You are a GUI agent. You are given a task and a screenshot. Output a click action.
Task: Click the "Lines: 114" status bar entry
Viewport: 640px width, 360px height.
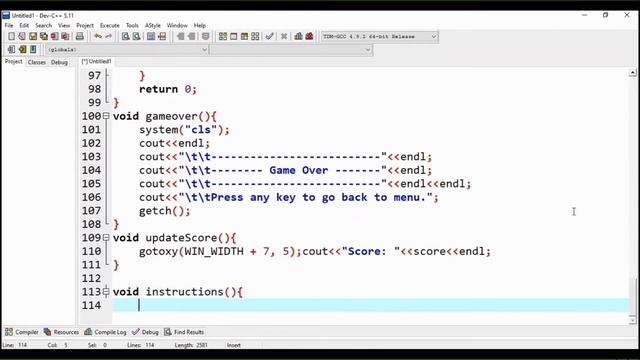tap(140, 345)
